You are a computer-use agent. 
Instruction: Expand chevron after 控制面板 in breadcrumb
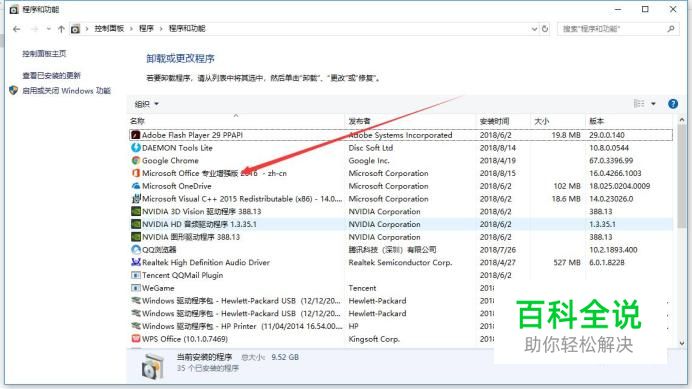pos(131,29)
